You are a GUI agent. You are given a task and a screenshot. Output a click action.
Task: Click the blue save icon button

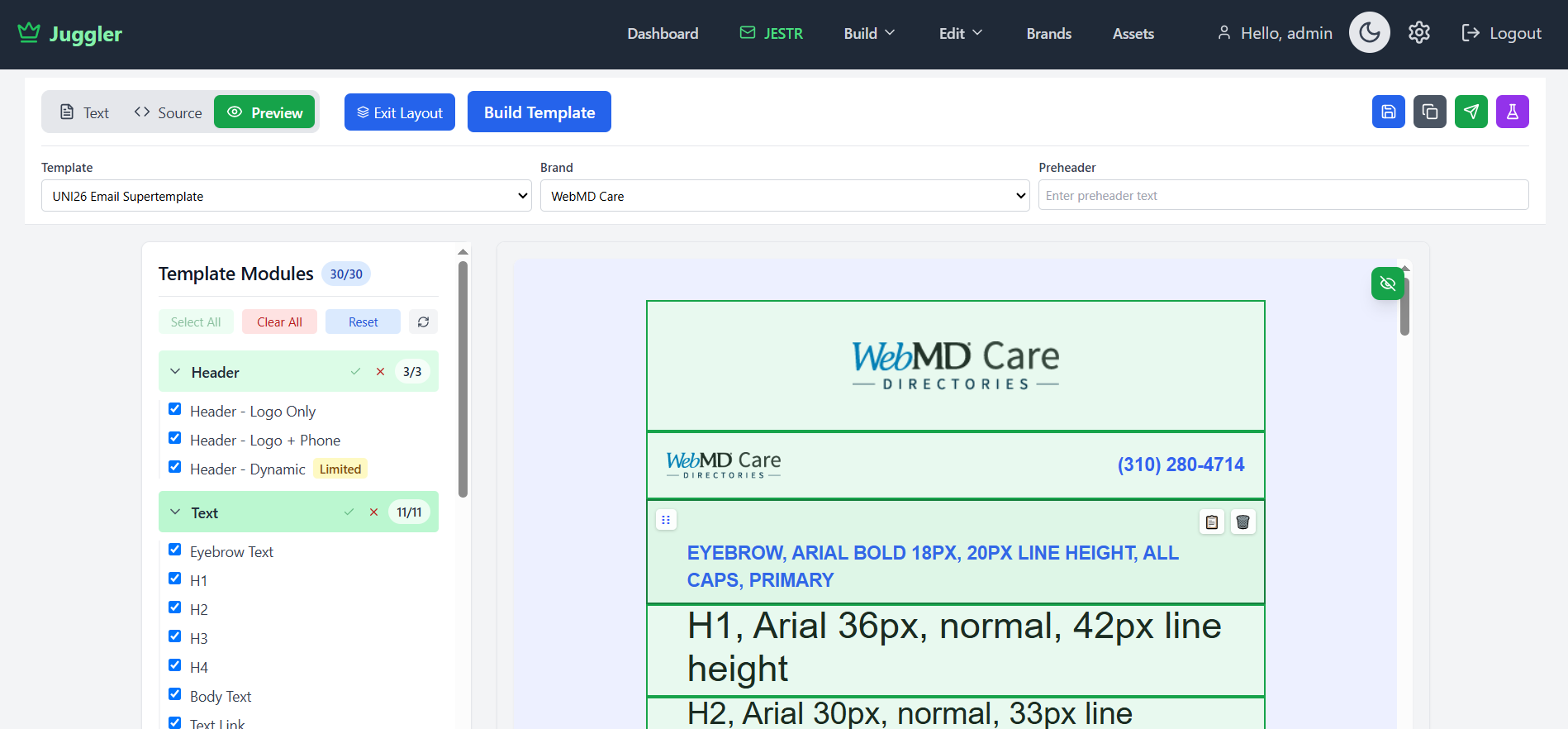coord(1388,112)
